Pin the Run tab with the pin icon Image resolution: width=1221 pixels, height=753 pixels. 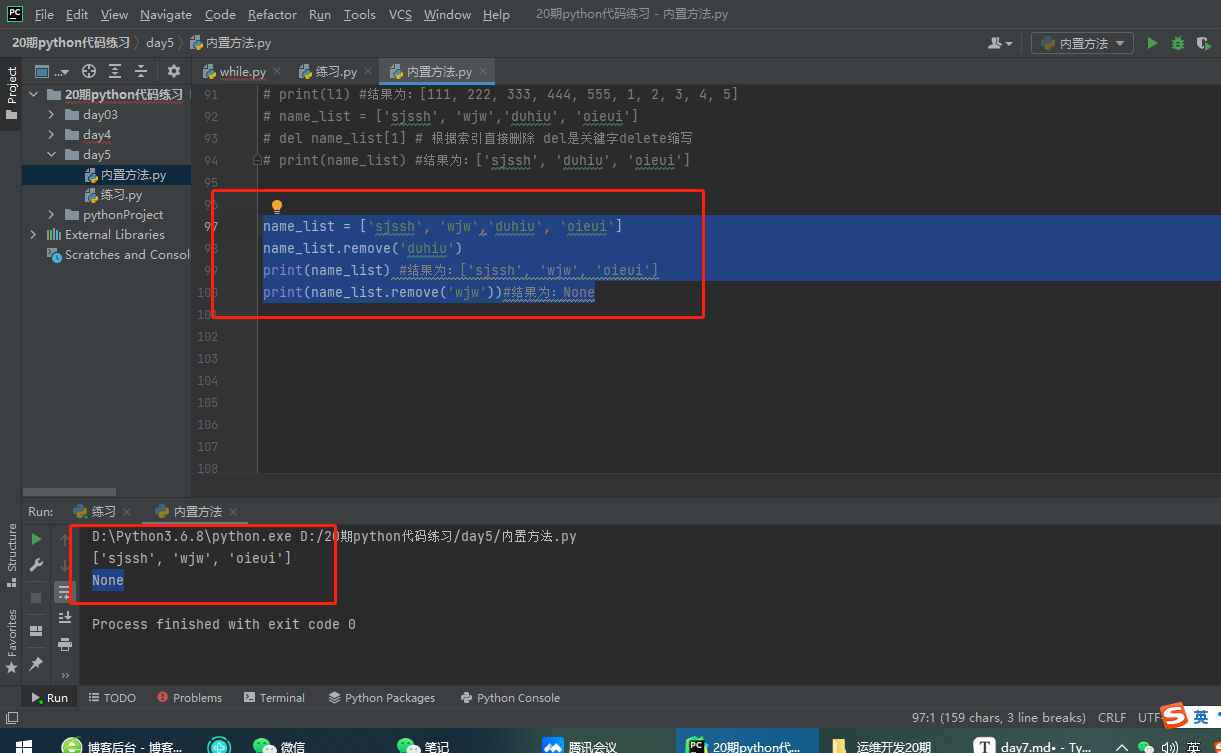tap(36, 663)
